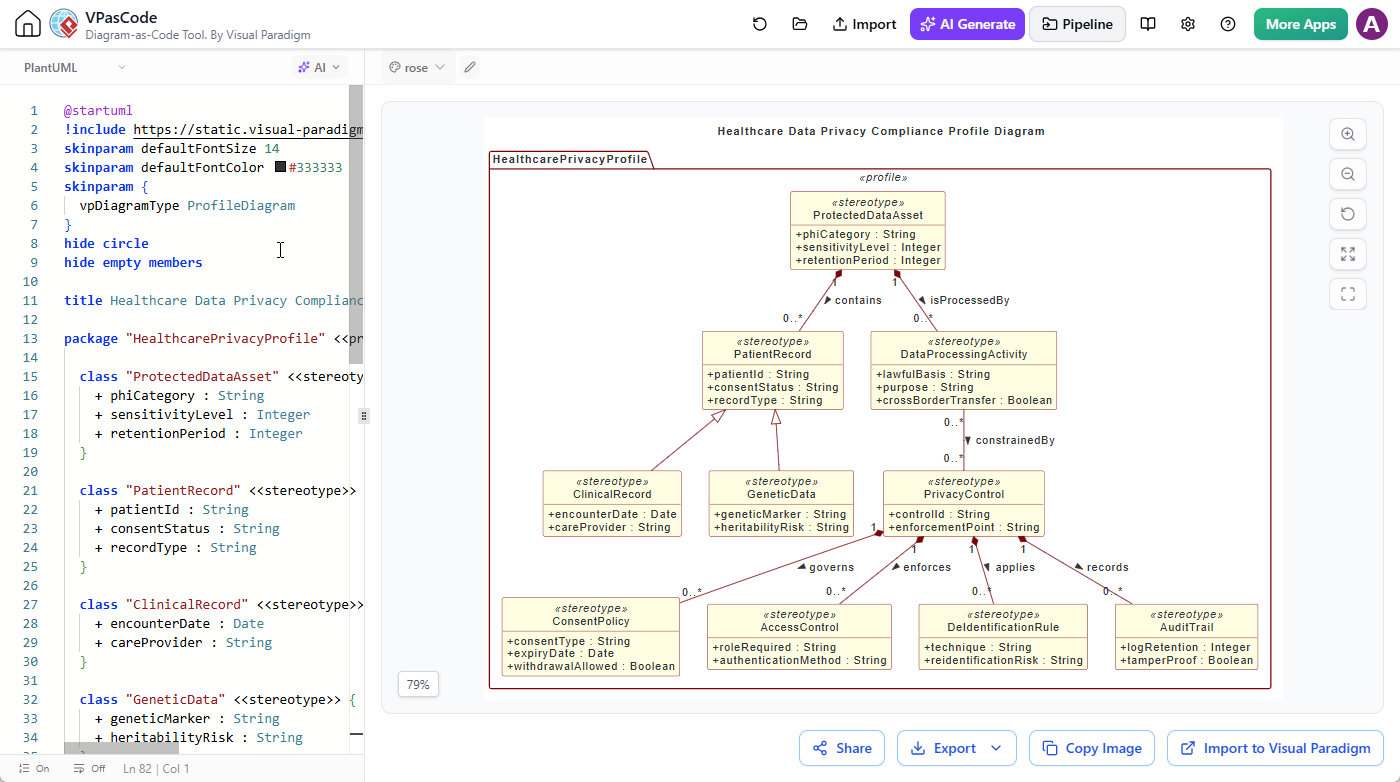This screenshot has width=1400, height=782.
Task: Click the constrainedBy association label
Action: (x=1015, y=440)
